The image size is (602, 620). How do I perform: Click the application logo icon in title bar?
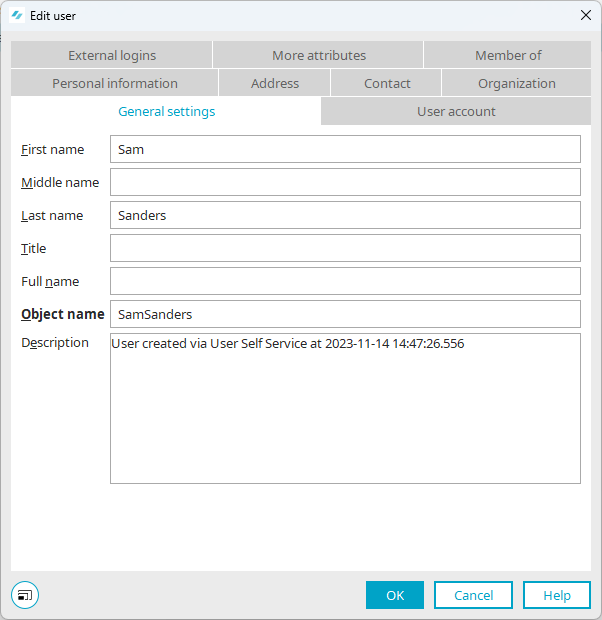click(17, 15)
